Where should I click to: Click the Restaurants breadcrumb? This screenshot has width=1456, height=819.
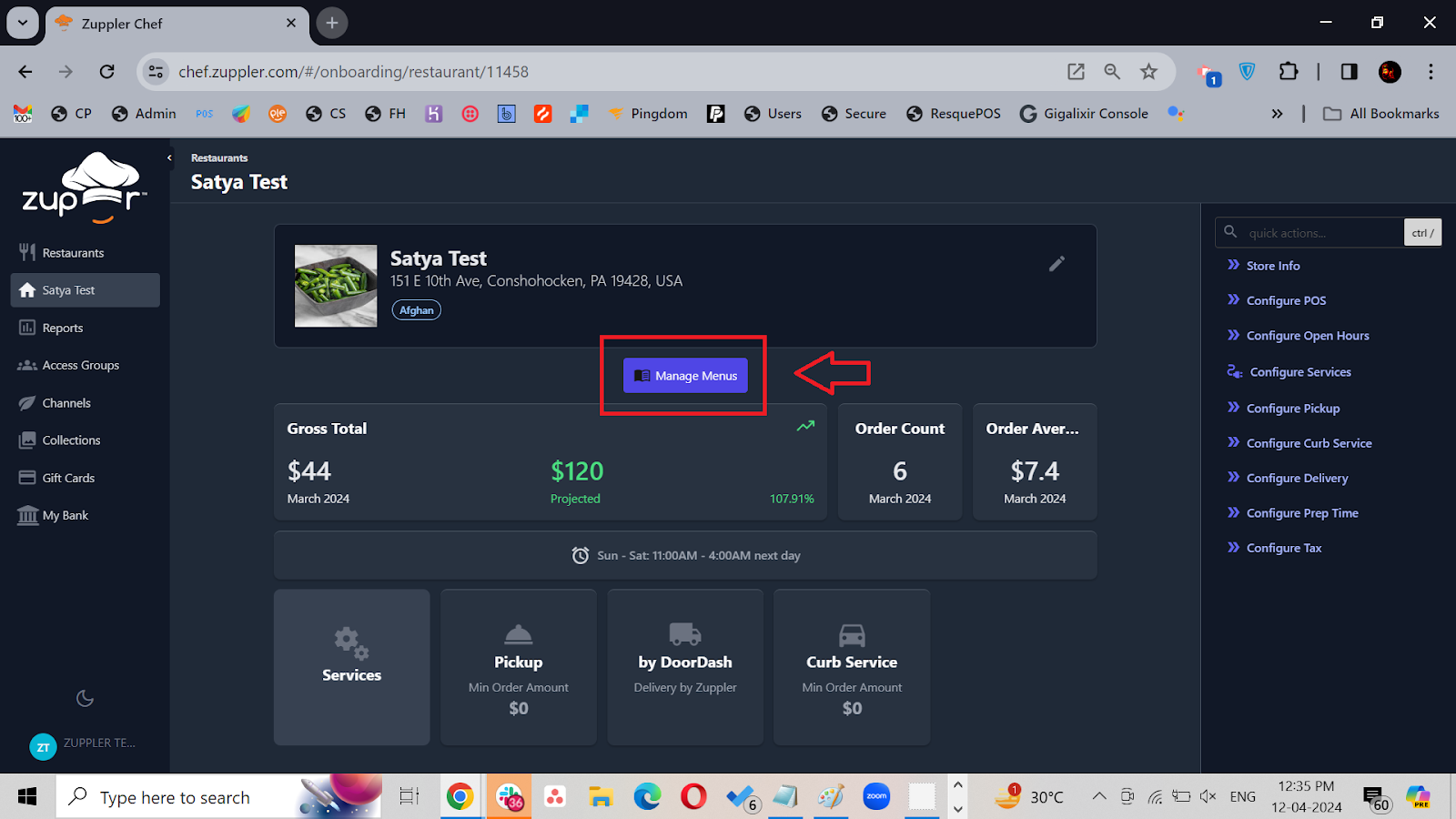click(219, 158)
